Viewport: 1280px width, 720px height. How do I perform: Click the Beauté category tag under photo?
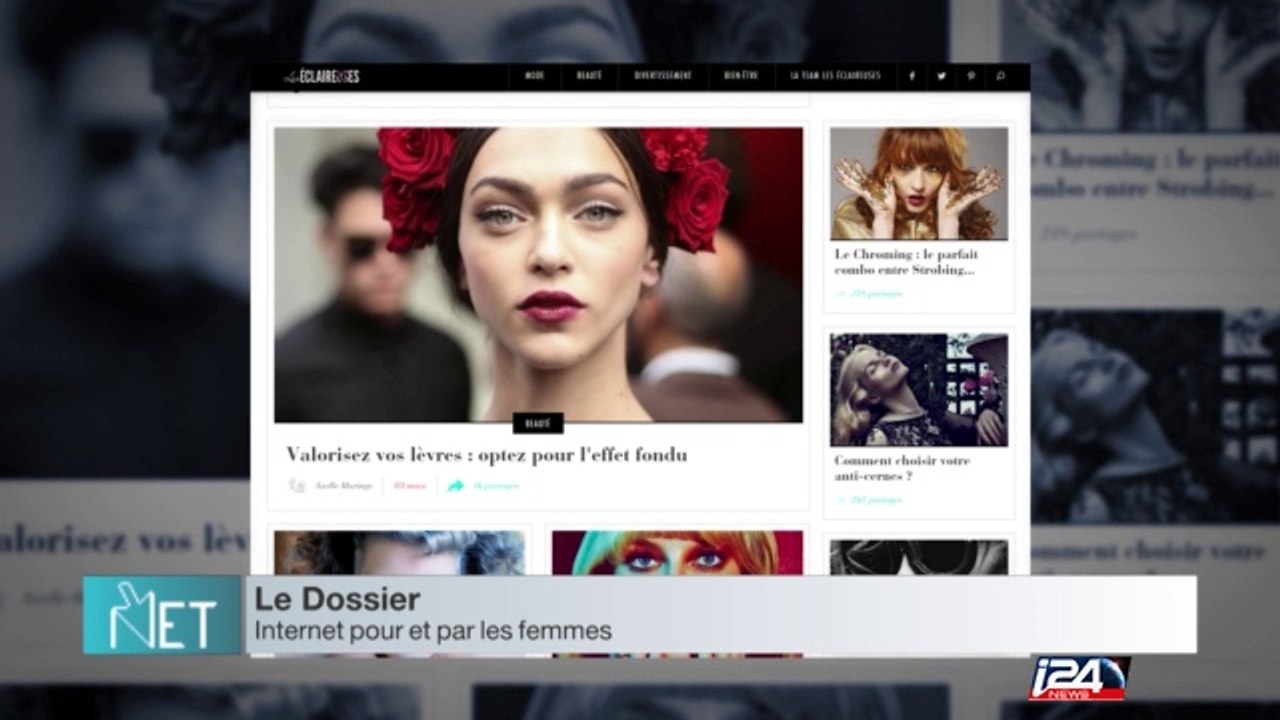coord(538,423)
